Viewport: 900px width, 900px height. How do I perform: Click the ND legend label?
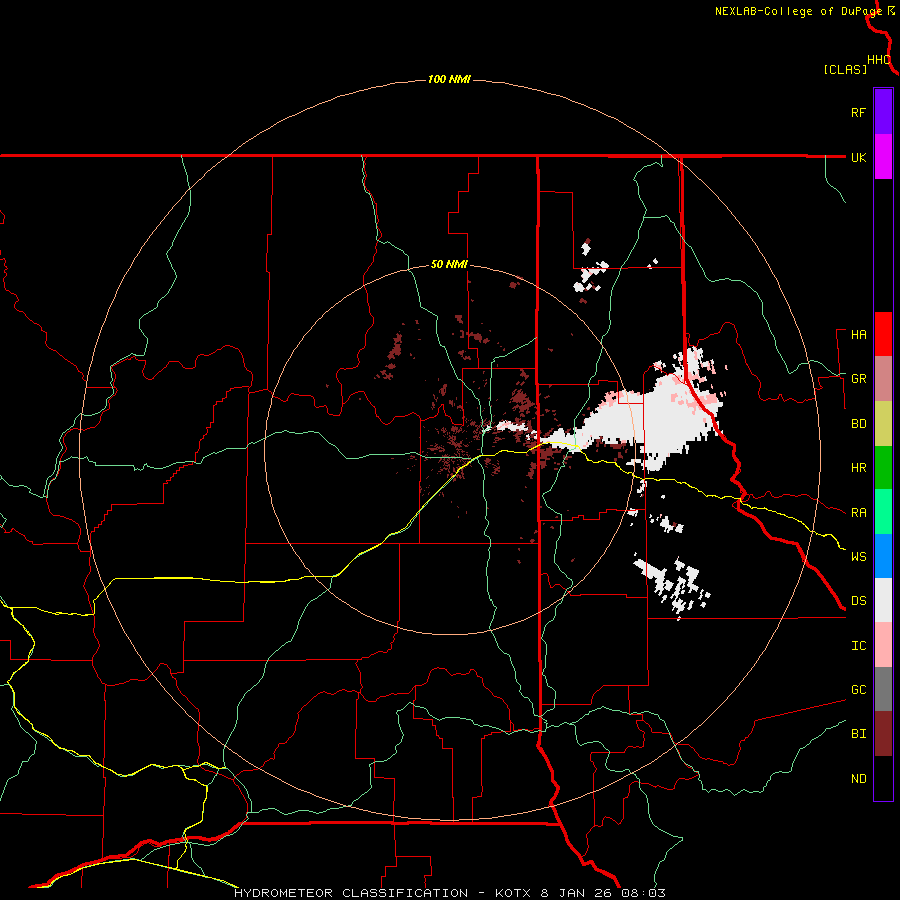(x=858, y=779)
